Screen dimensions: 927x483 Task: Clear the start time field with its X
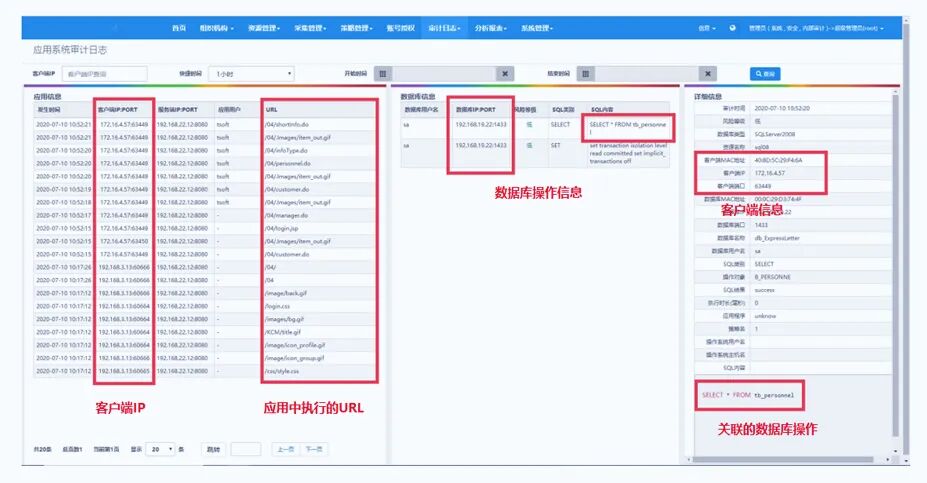tap(505, 74)
